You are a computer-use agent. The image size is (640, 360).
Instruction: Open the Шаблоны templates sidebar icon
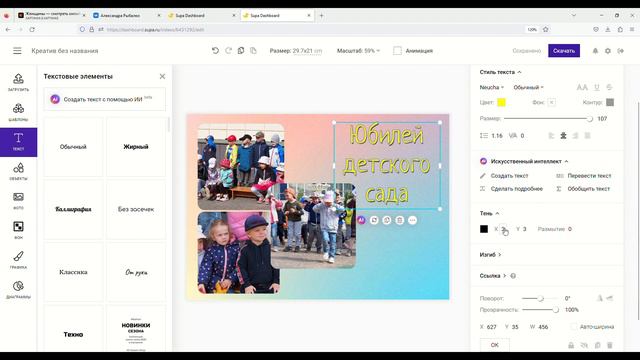[18, 112]
